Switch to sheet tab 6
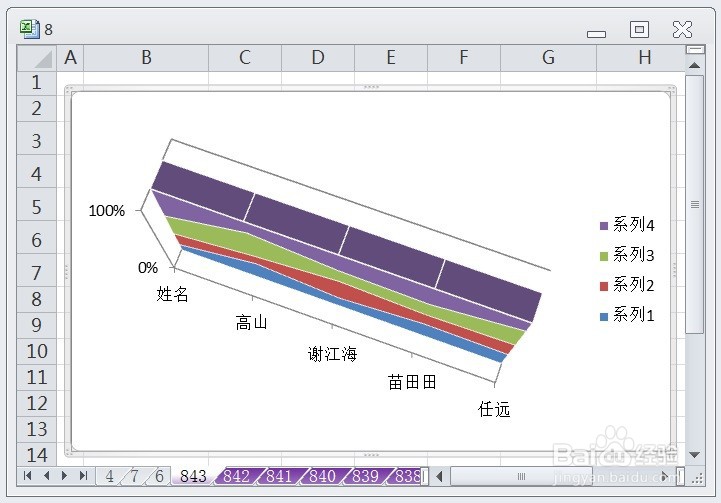The height and width of the screenshot is (503, 721). click(159, 476)
